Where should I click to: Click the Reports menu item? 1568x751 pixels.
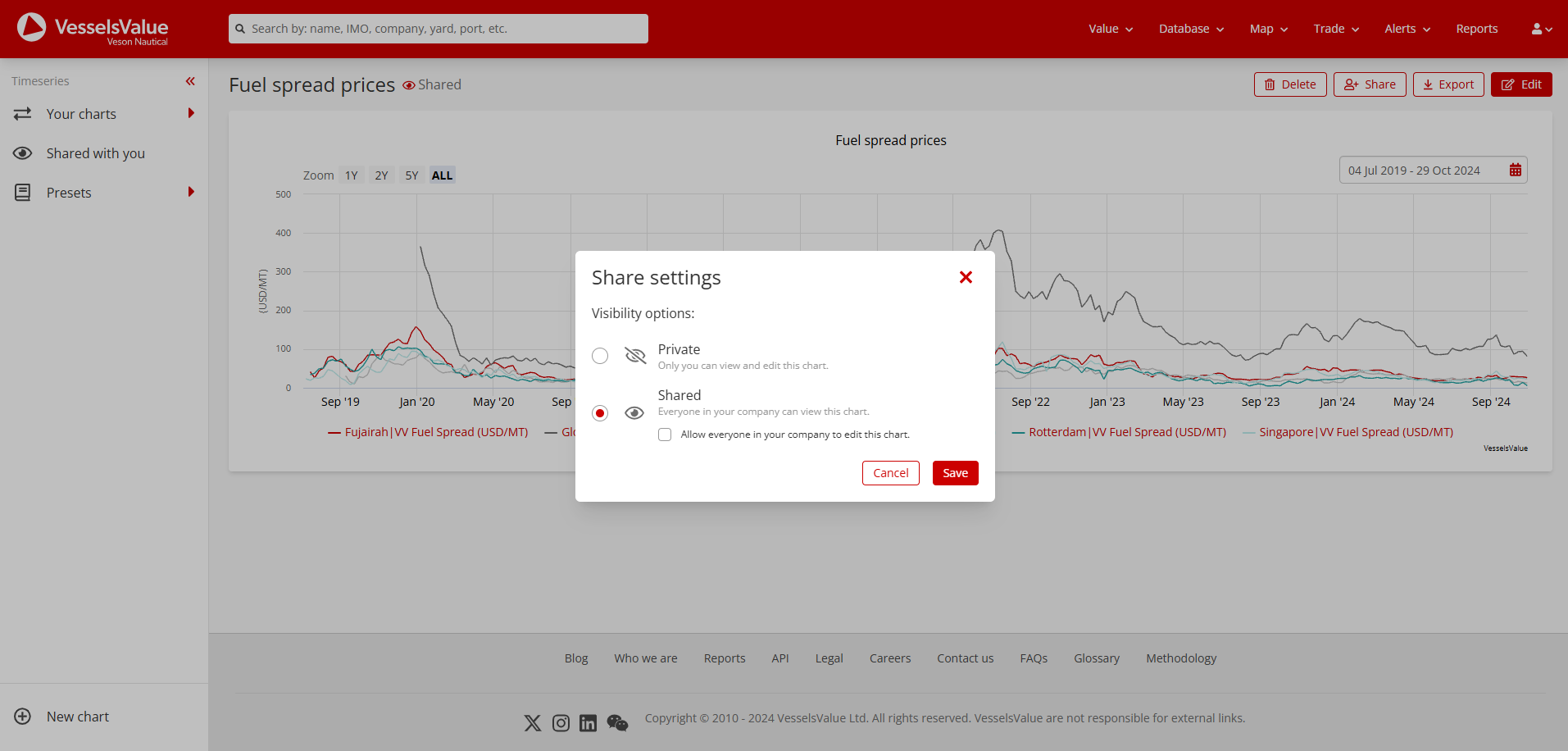(x=1476, y=29)
